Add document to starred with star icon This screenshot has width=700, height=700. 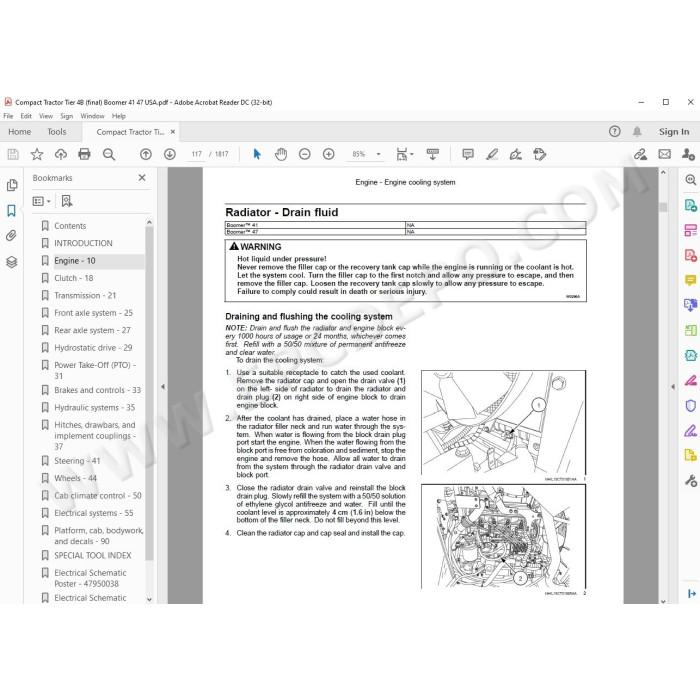pos(37,154)
